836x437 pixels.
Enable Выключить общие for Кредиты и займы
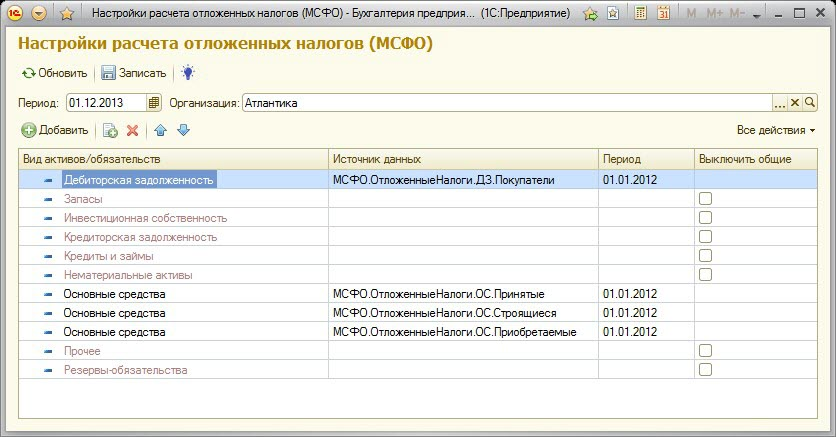point(705,256)
